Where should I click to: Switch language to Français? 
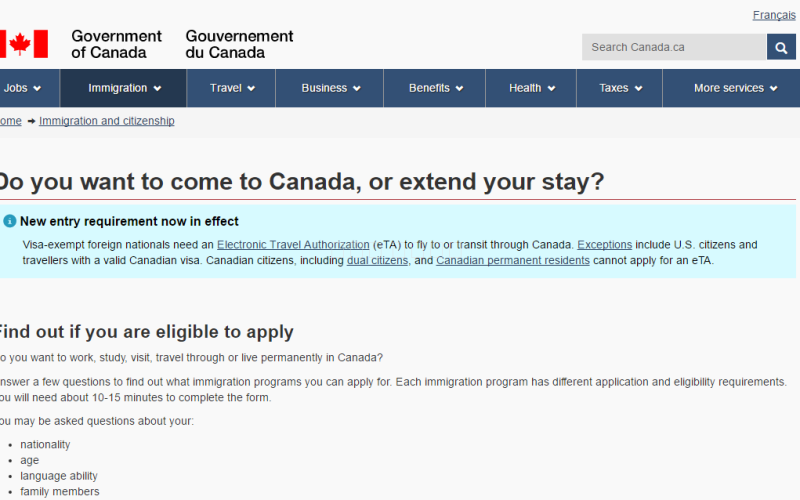point(774,15)
